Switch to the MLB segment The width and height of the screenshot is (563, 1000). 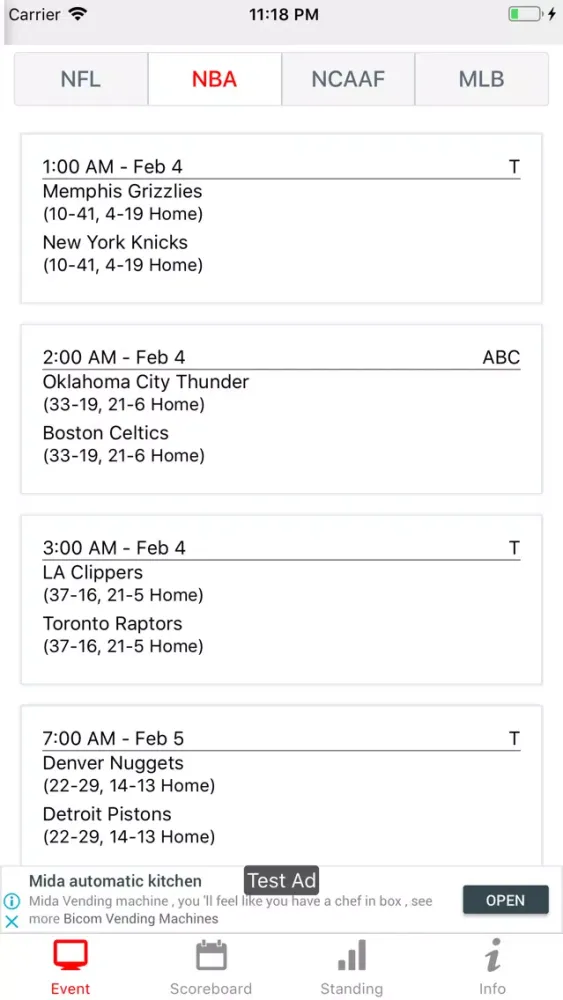point(481,79)
